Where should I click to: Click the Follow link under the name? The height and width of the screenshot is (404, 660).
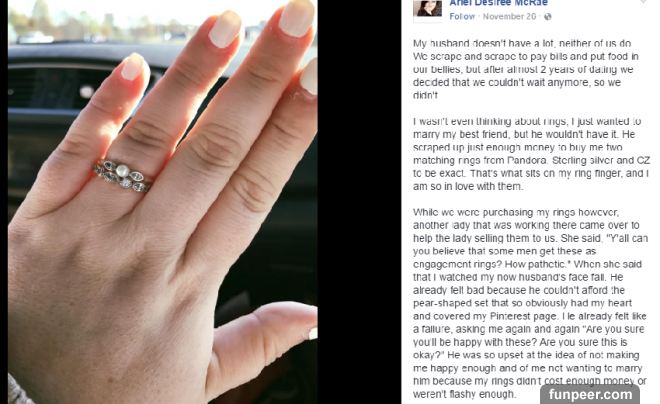click(462, 16)
